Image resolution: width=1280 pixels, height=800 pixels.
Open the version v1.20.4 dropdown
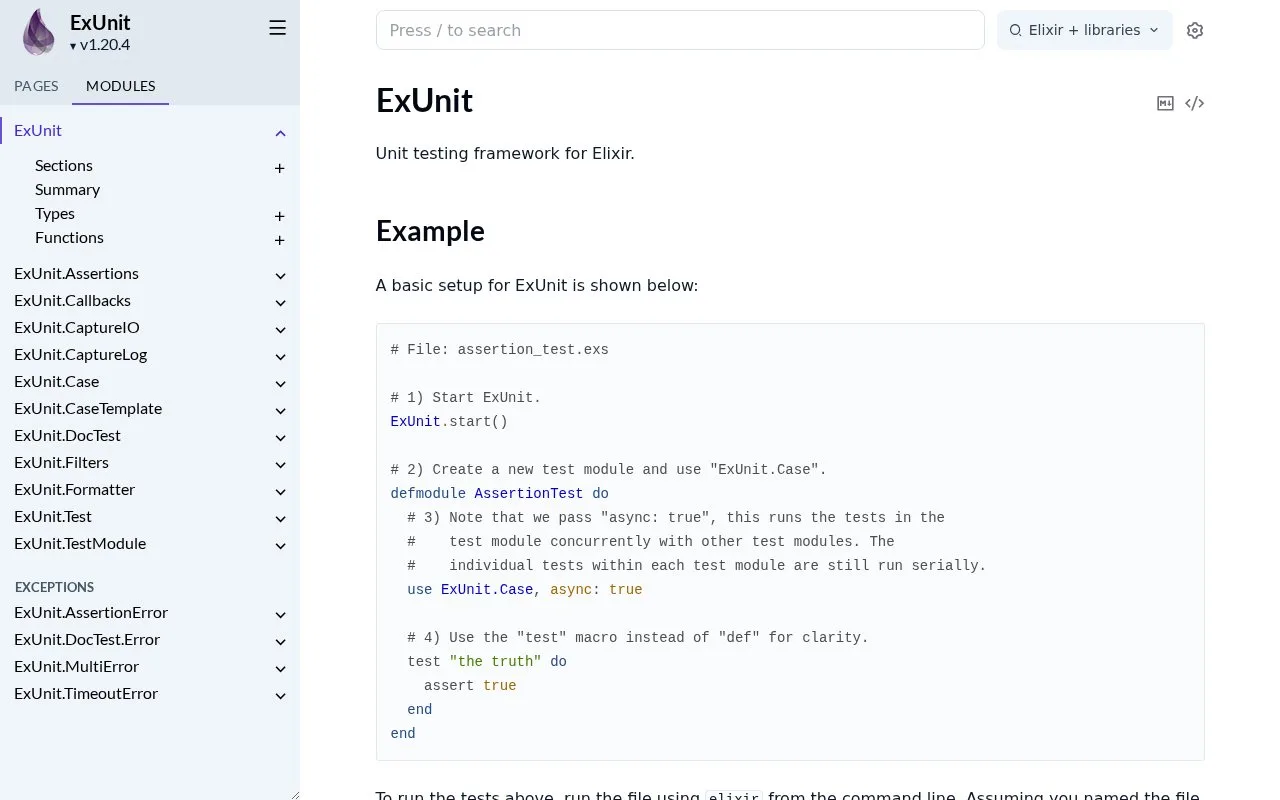[100, 45]
